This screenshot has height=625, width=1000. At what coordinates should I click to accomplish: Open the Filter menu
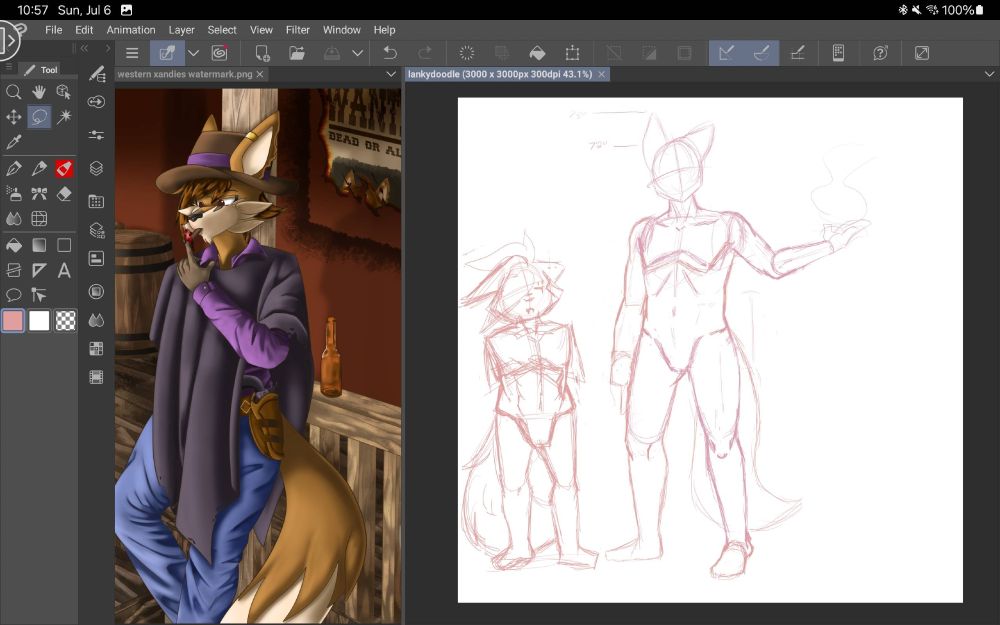click(297, 30)
